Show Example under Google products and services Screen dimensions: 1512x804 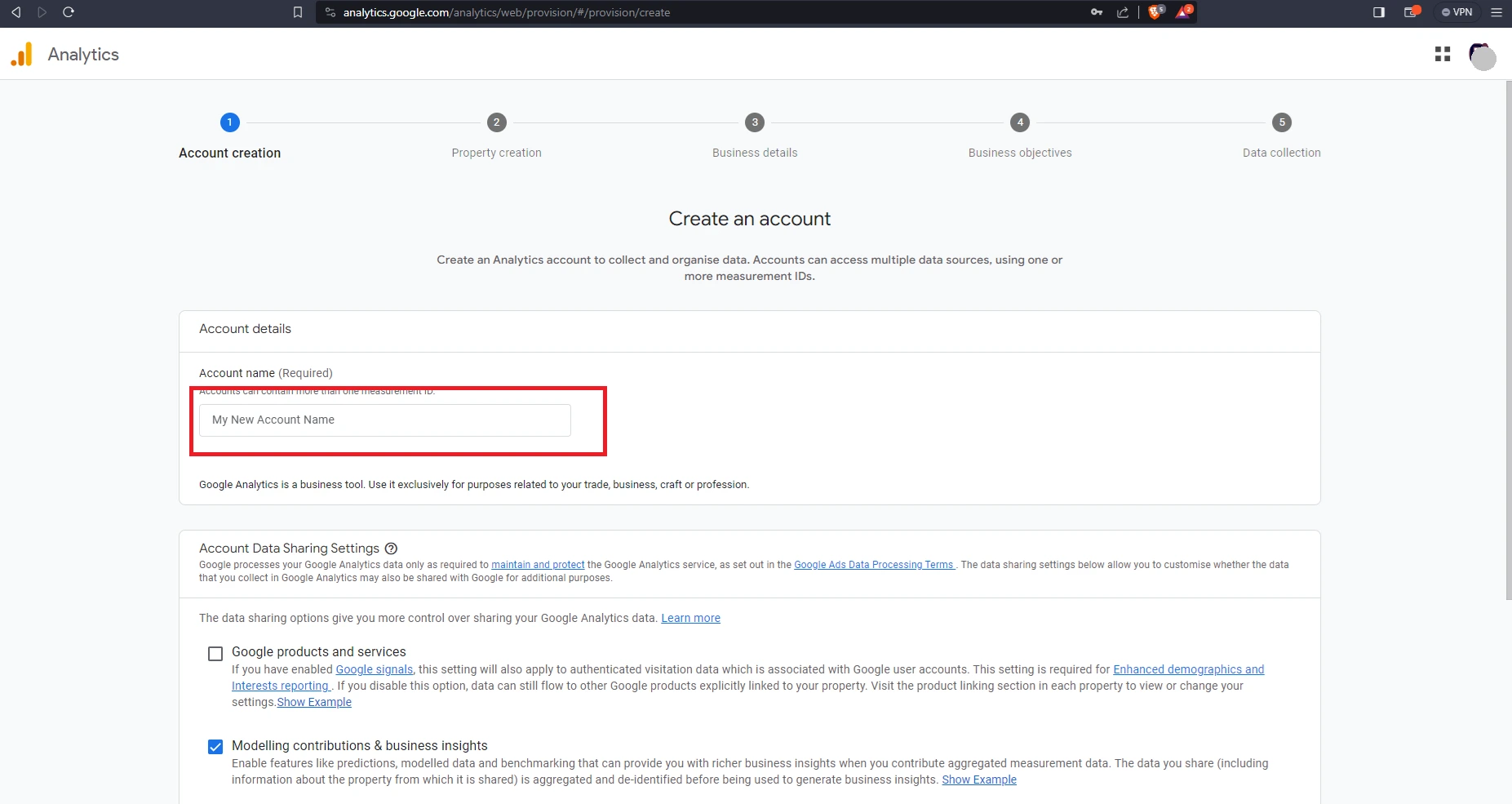pos(314,702)
